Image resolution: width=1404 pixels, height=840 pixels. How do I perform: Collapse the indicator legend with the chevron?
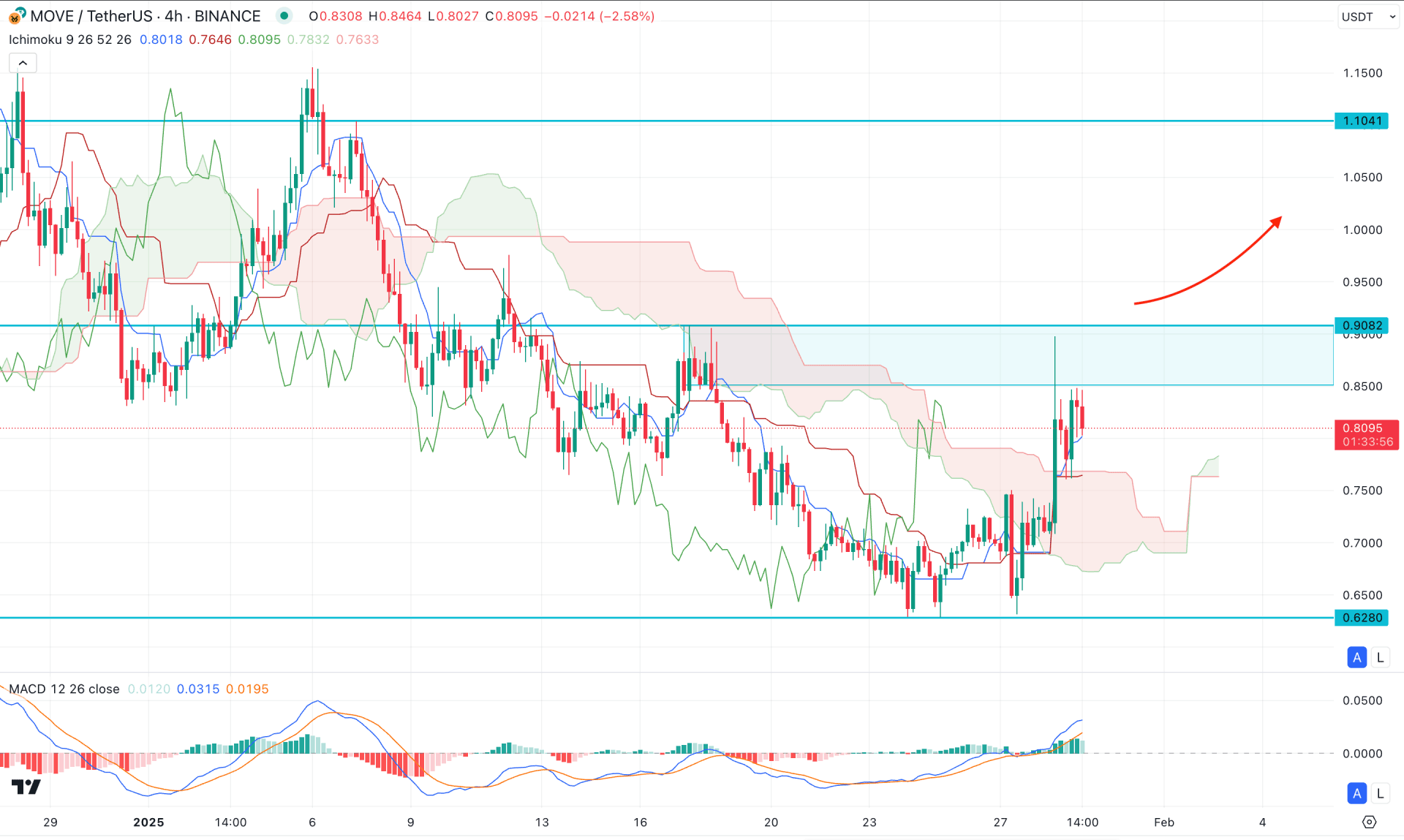23,63
